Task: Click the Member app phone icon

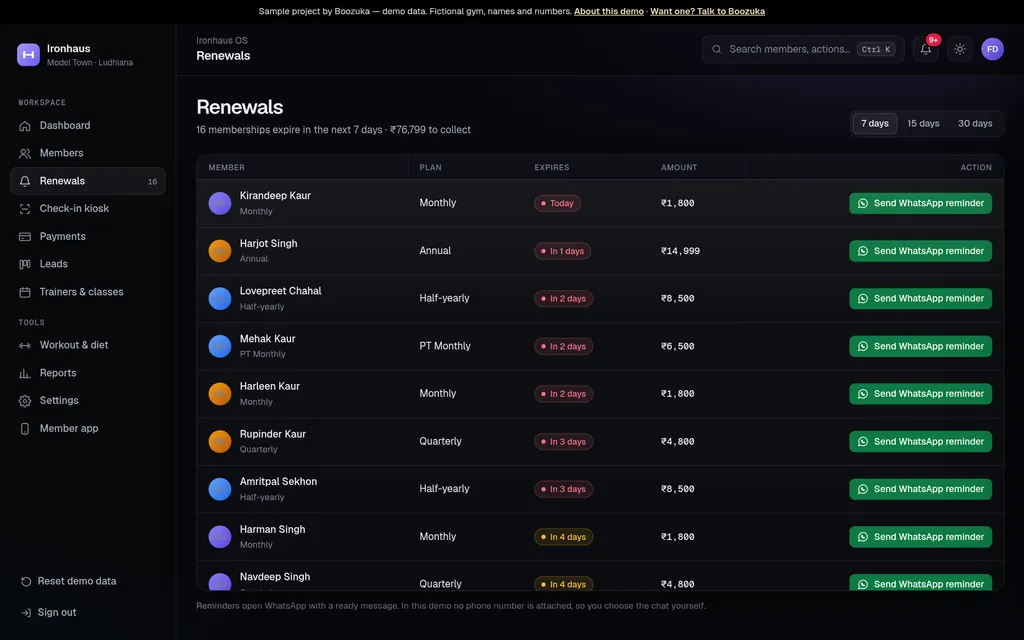Action: point(25,428)
